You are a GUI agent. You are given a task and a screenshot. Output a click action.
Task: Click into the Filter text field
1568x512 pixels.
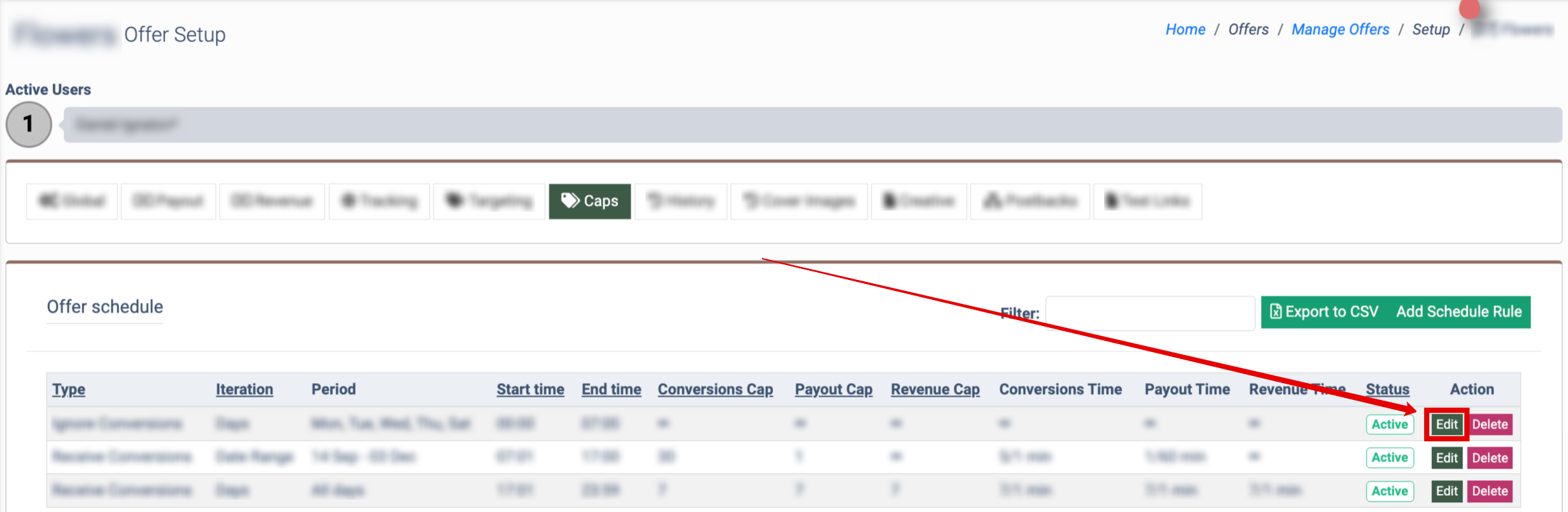(x=1149, y=313)
